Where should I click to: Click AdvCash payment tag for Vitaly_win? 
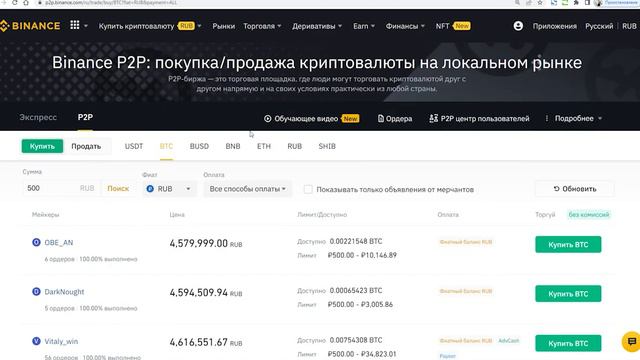pos(508,340)
